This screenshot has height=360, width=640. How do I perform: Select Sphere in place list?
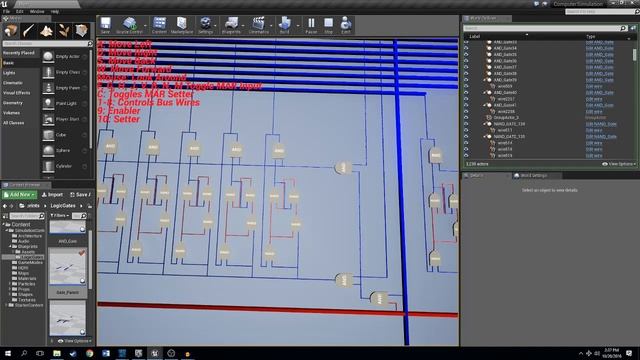point(65,150)
